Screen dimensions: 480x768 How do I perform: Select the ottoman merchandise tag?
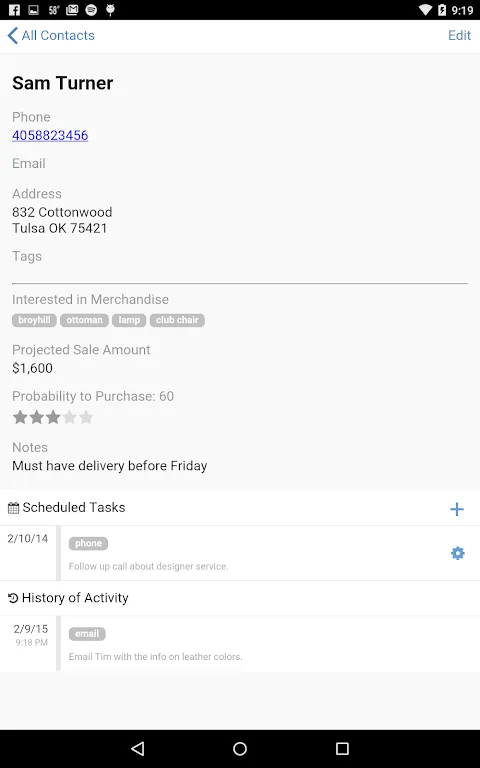[x=84, y=320]
